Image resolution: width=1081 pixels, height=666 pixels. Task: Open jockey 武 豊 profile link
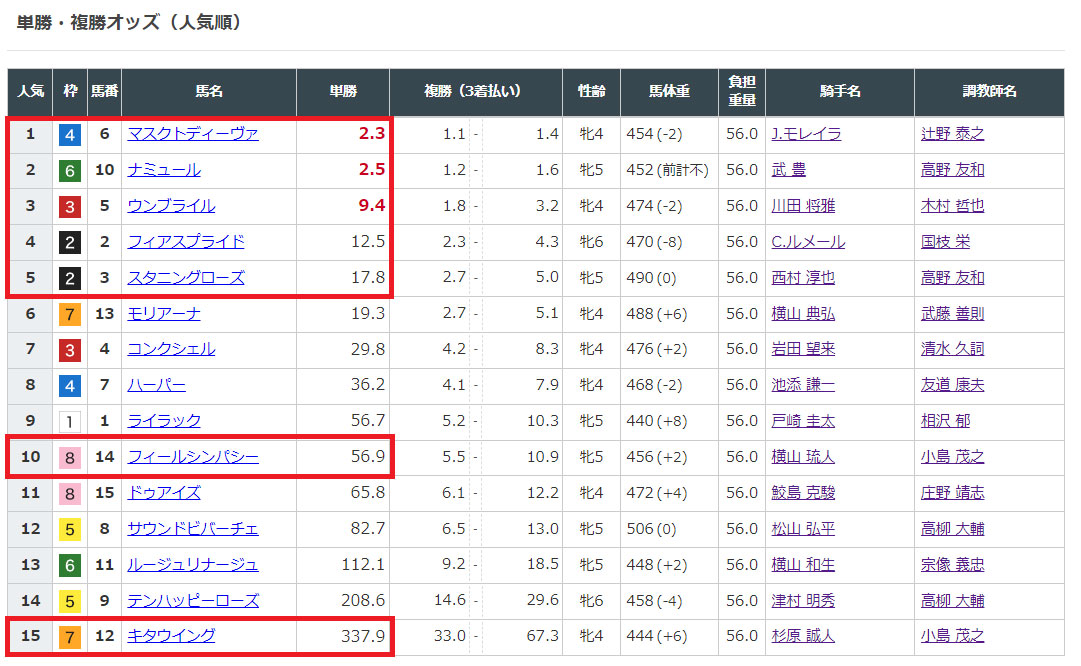pos(788,169)
